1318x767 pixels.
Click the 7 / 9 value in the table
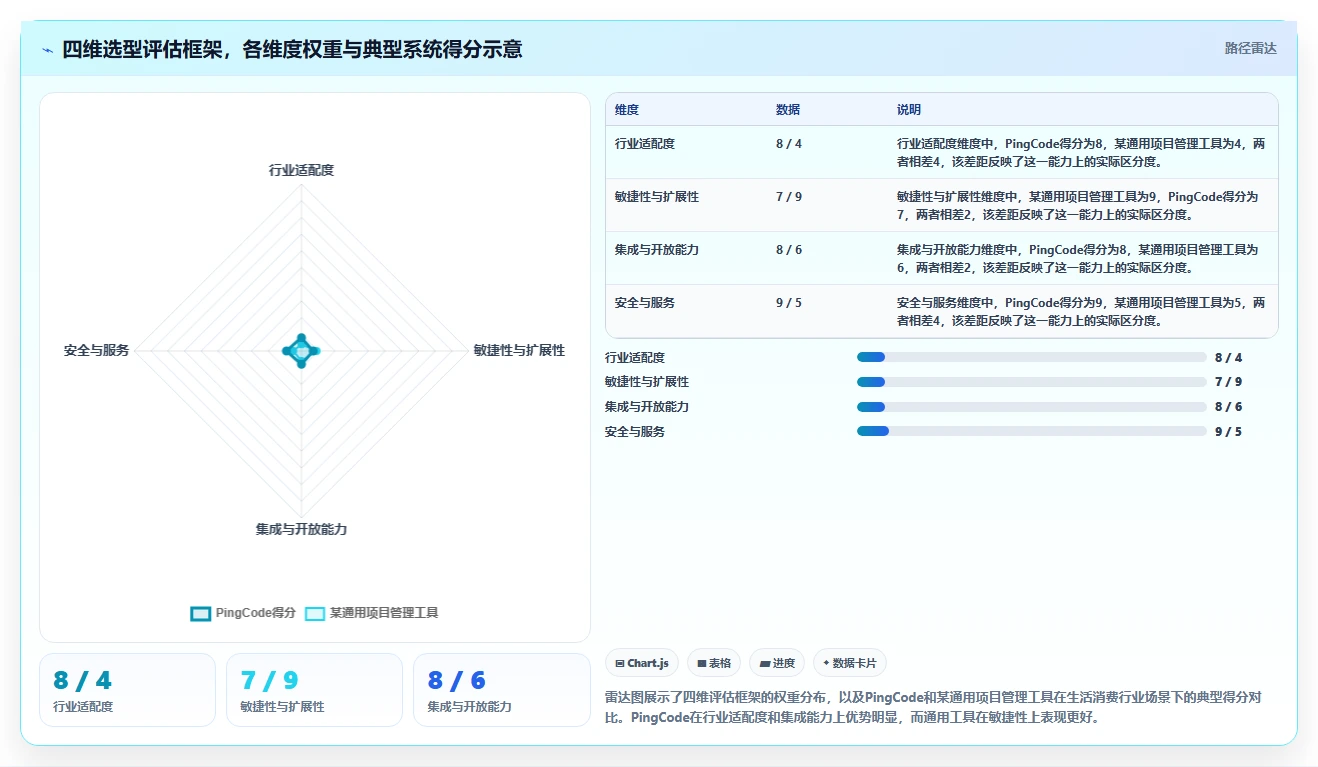pos(789,197)
